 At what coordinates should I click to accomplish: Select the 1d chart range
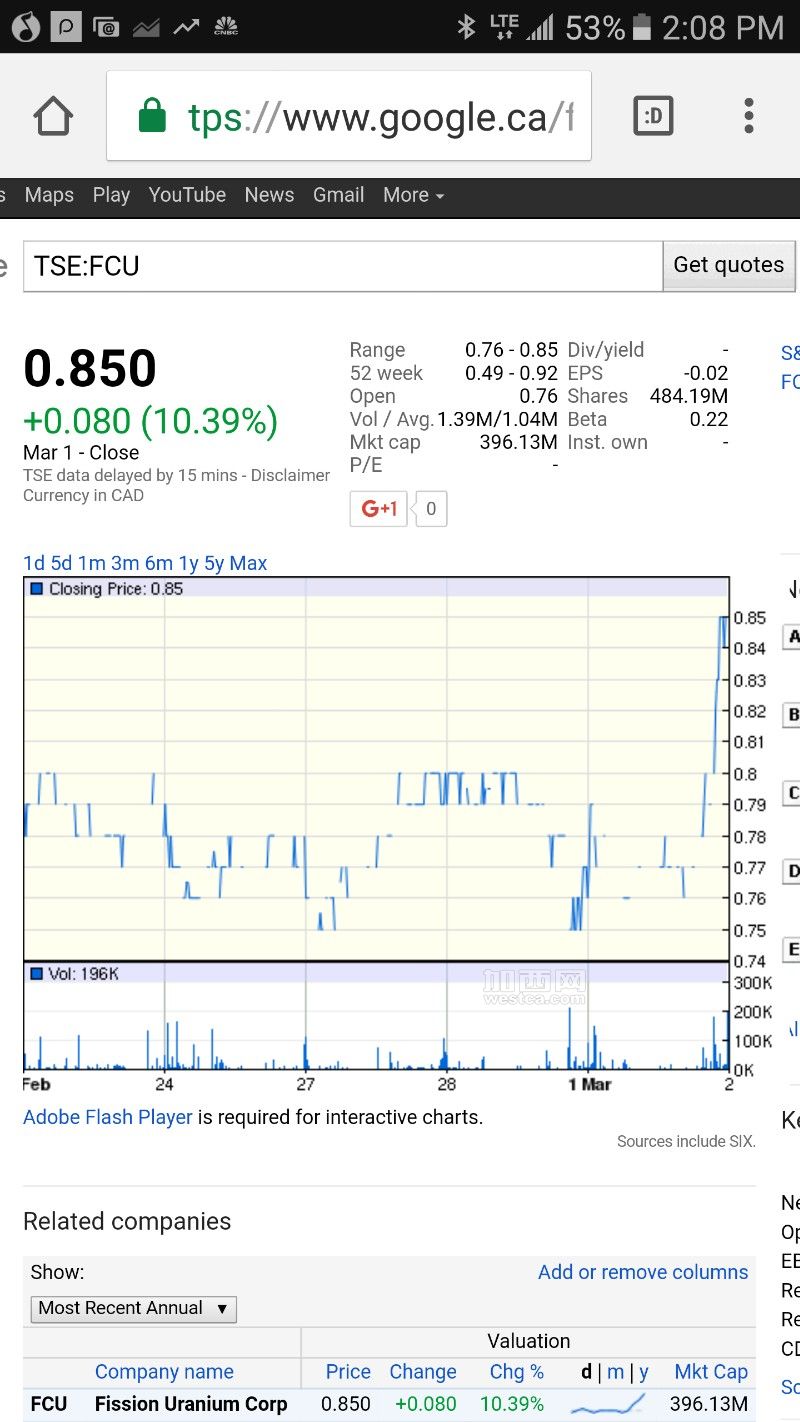(x=34, y=563)
